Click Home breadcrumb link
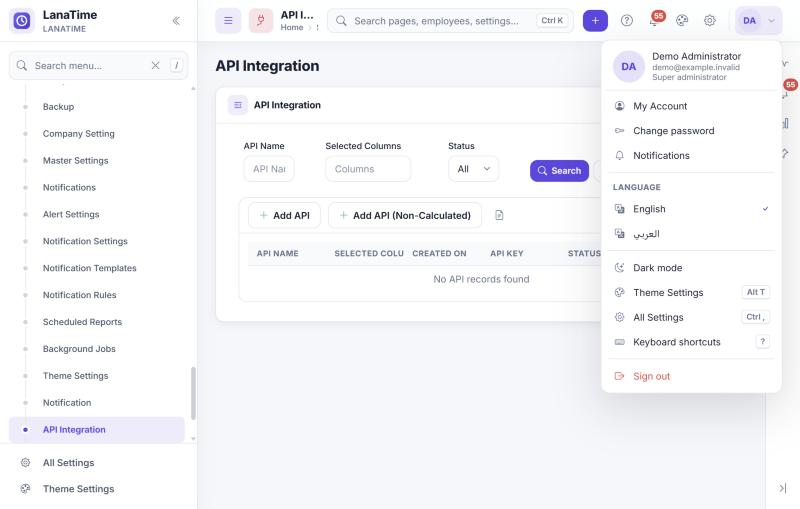The image size is (800, 509). tap(292, 28)
